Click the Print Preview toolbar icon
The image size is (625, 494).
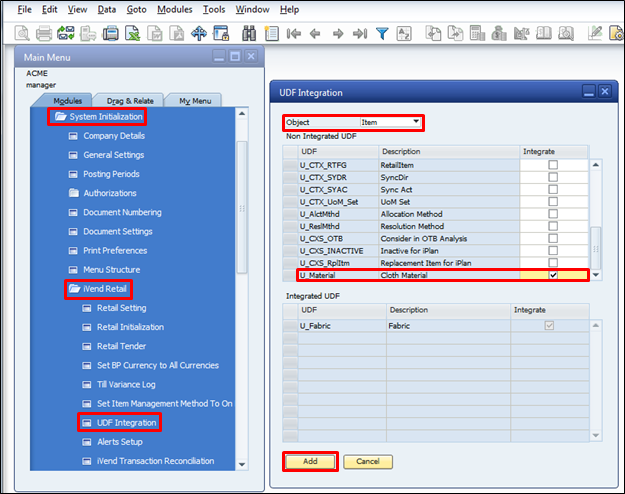22,33
